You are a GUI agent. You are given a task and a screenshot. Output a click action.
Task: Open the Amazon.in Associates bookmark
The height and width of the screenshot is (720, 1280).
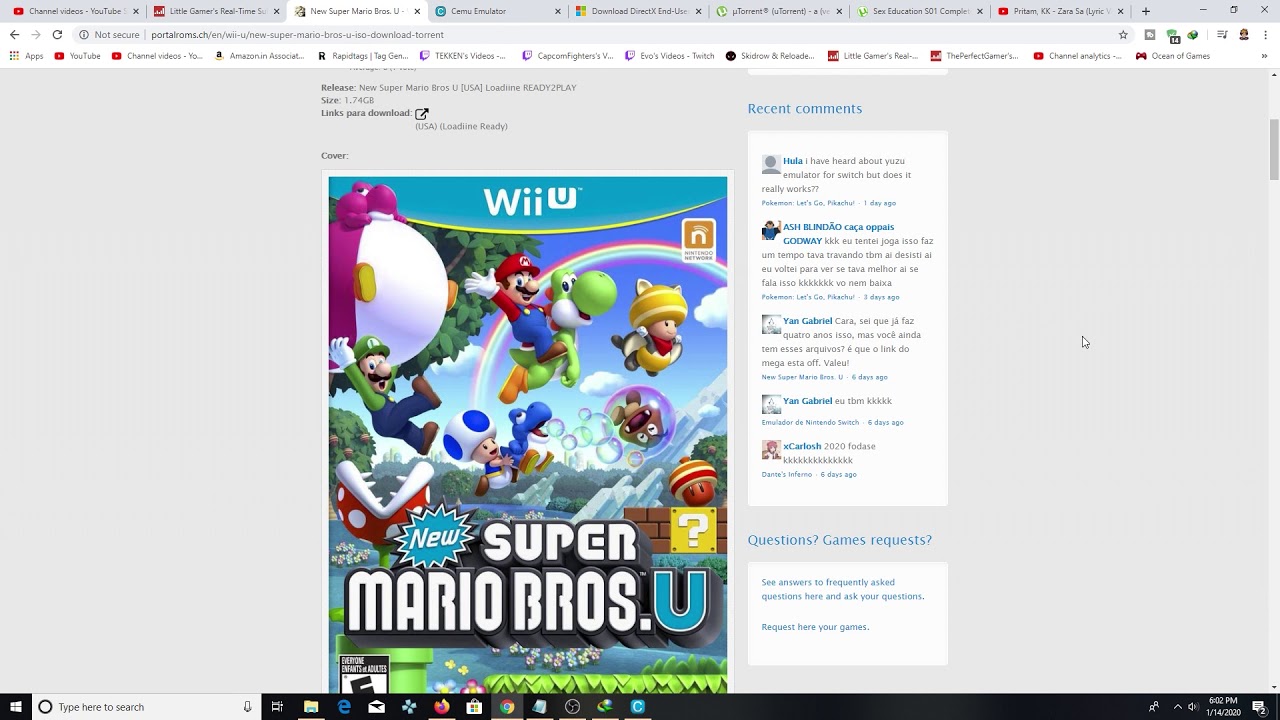click(x=259, y=56)
